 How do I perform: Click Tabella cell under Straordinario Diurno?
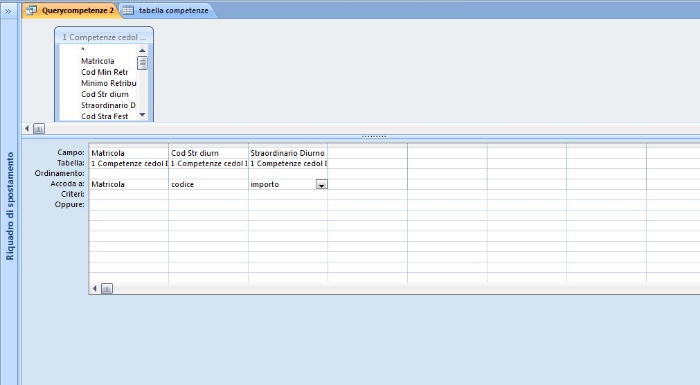tap(288, 163)
